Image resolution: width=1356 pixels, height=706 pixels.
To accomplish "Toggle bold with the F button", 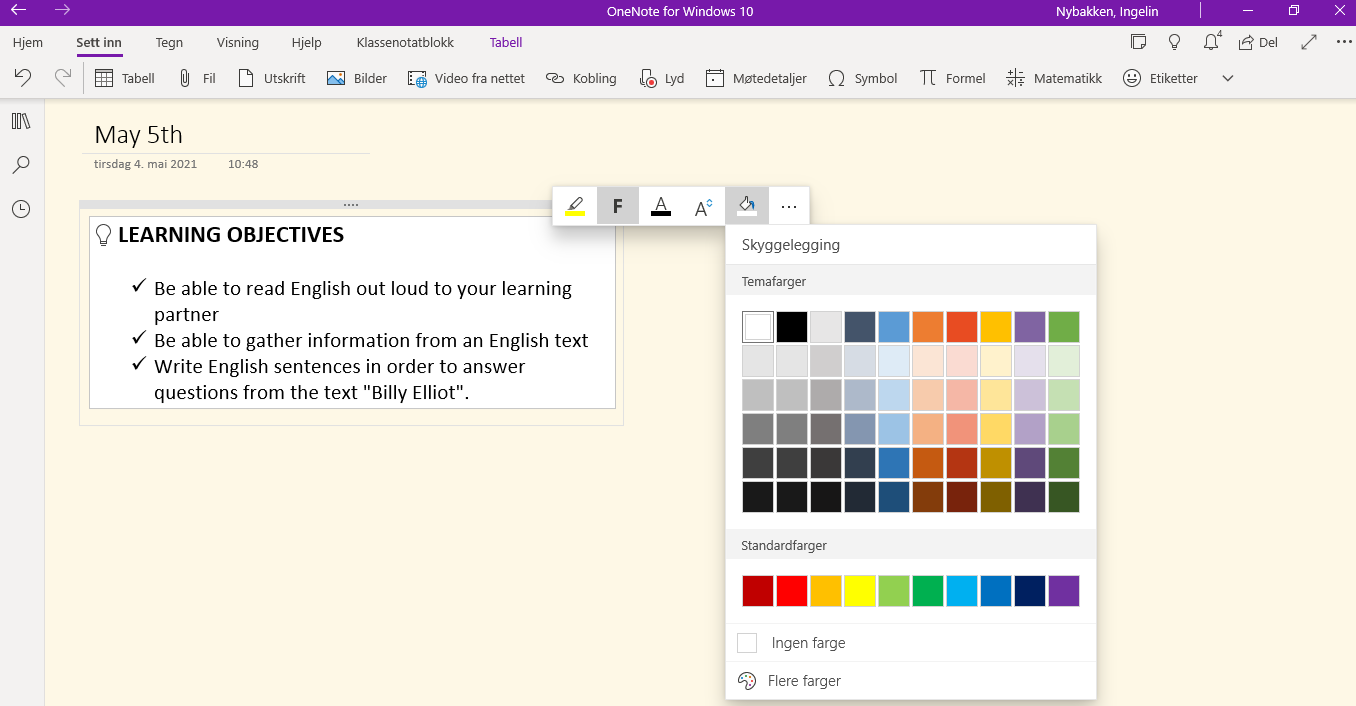I will coord(617,206).
